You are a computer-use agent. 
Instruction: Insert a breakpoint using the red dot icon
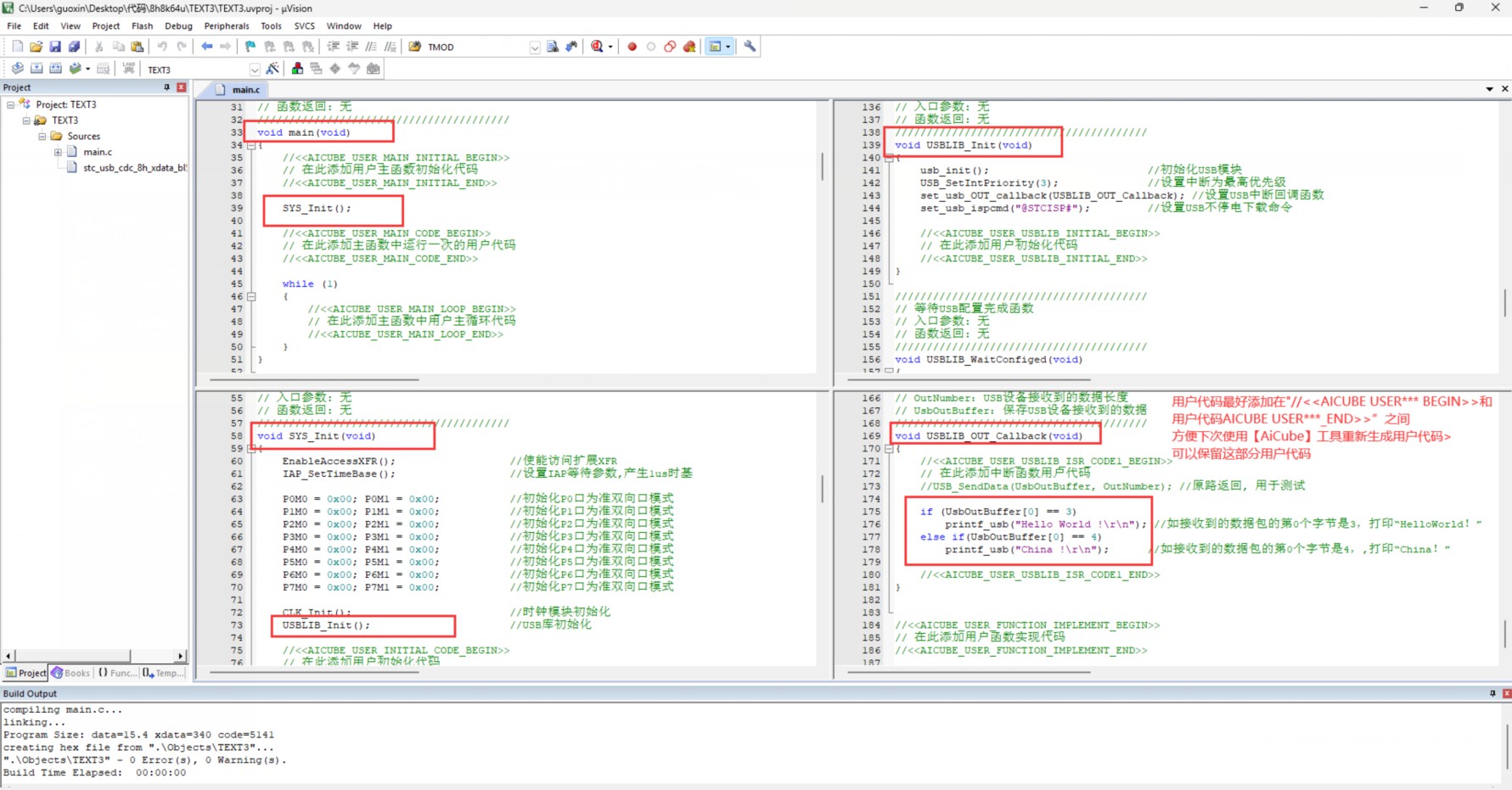coord(632,47)
